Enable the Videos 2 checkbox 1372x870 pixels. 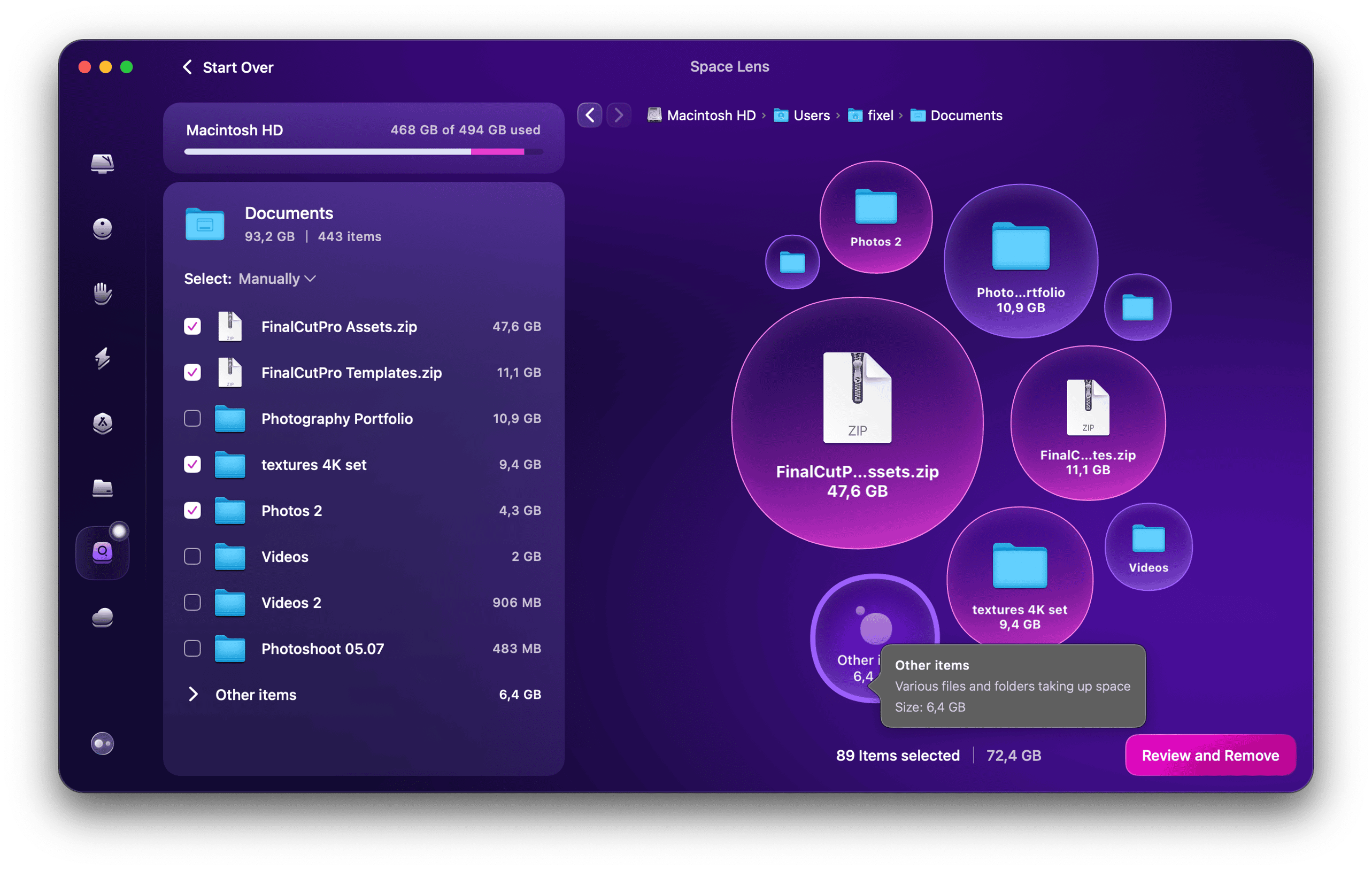pyautogui.click(x=192, y=602)
